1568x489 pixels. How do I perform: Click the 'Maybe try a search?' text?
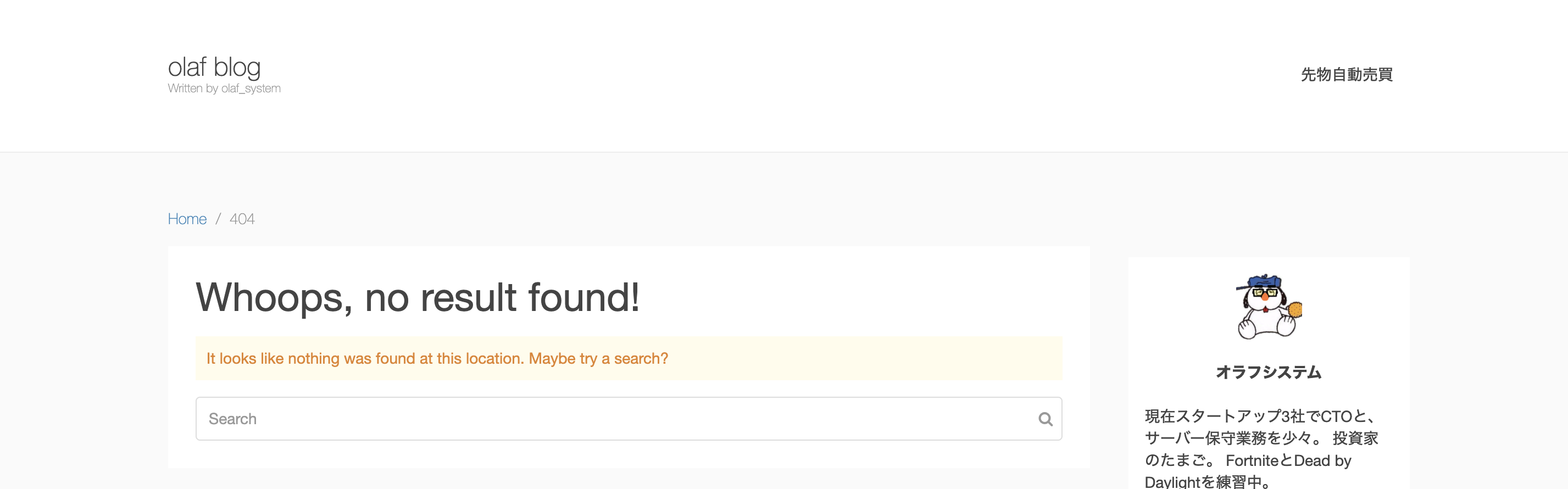tap(598, 359)
